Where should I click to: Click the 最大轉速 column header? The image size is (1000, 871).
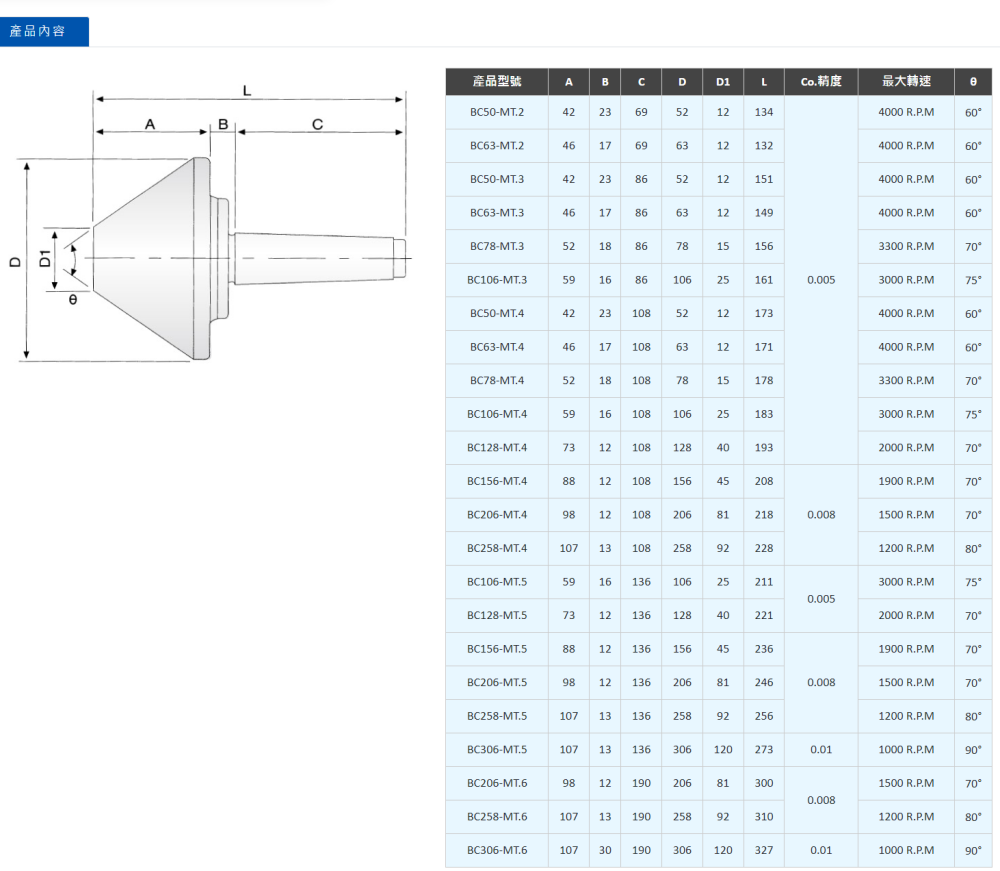[x=906, y=81]
